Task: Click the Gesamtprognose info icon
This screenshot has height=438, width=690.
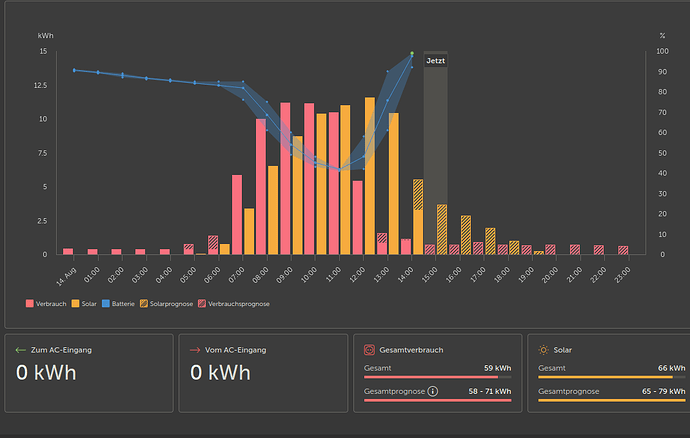Action: (432, 392)
